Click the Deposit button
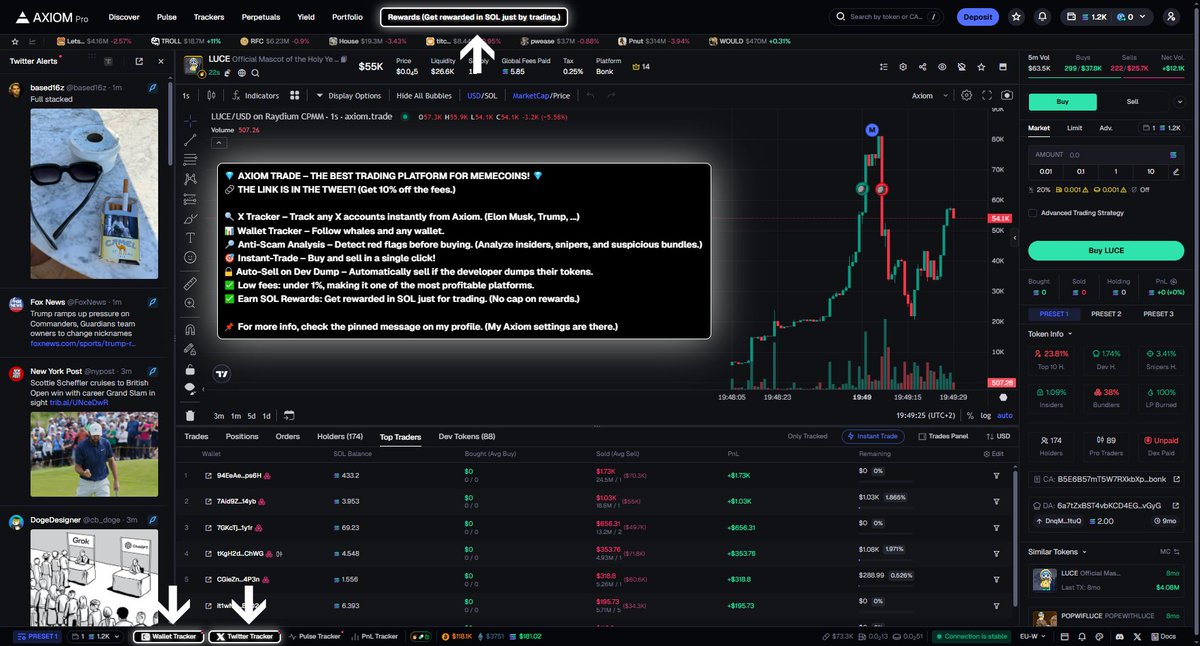Image resolution: width=1200 pixels, height=646 pixels. pos(978,17)
